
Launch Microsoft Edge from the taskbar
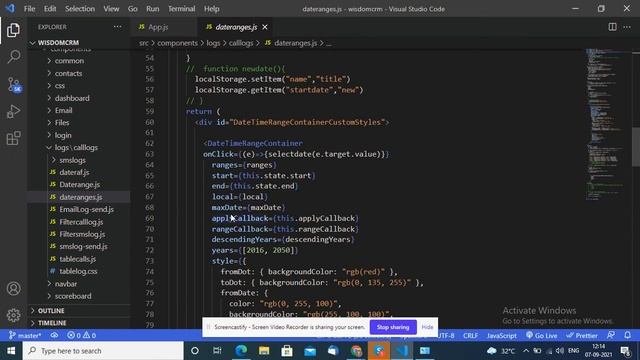tap(241, 351)
